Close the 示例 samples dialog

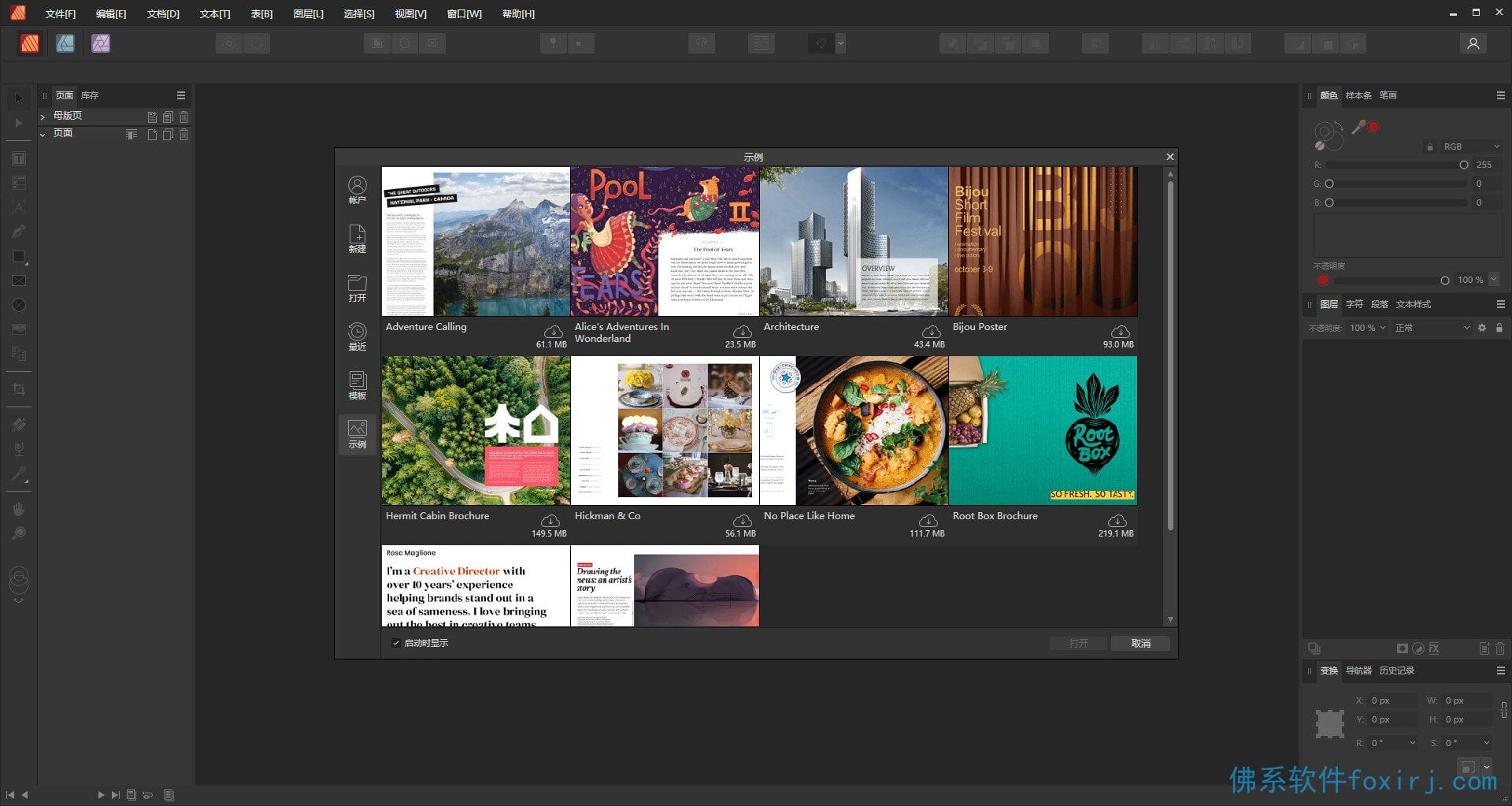(x=1169, y=157)
